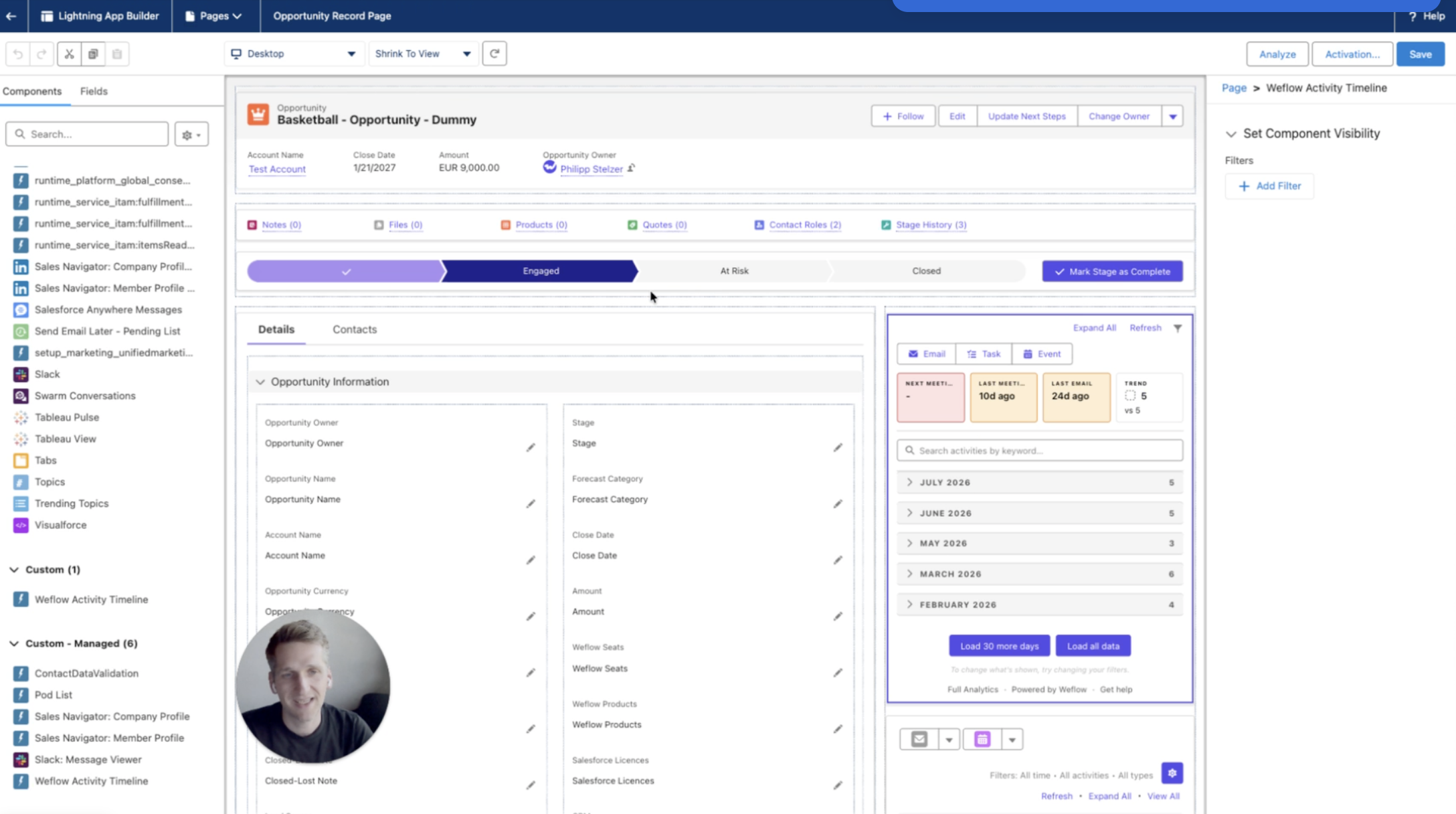Open the Activation dialog
Viewport: 1456px width, 814px height.
point(1352,54)
